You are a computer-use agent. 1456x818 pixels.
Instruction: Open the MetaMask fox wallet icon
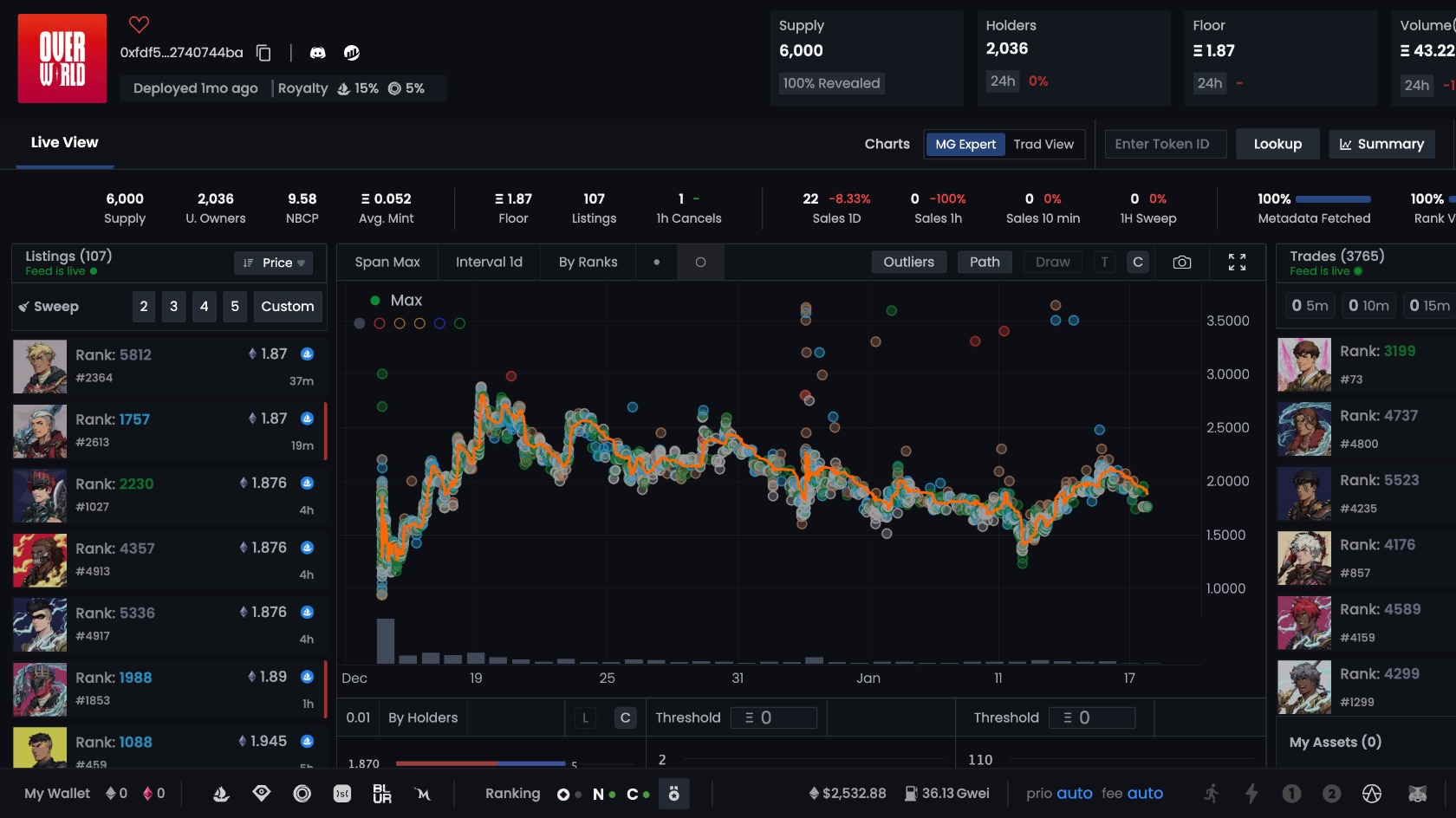[1418, 794]
